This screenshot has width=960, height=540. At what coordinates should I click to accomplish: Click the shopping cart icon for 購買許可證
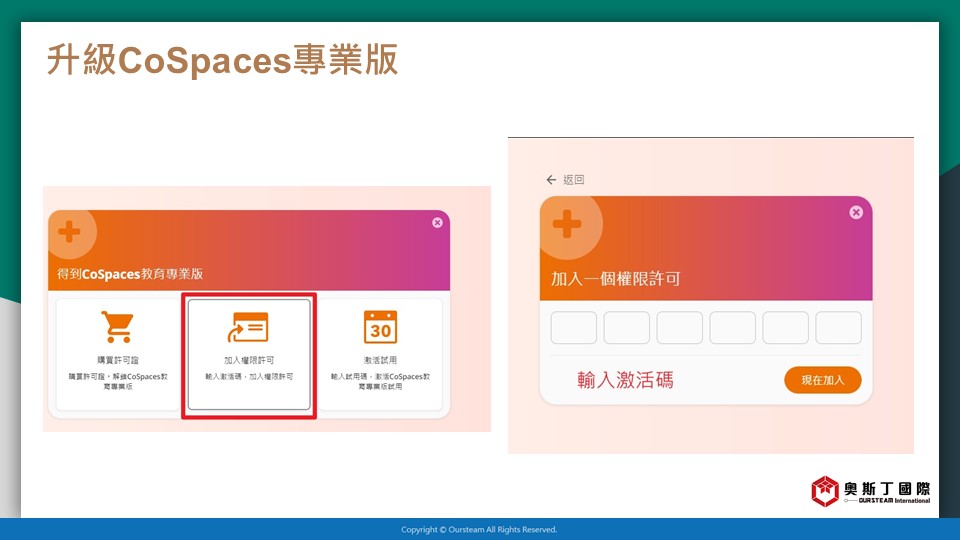click(117, 326)
